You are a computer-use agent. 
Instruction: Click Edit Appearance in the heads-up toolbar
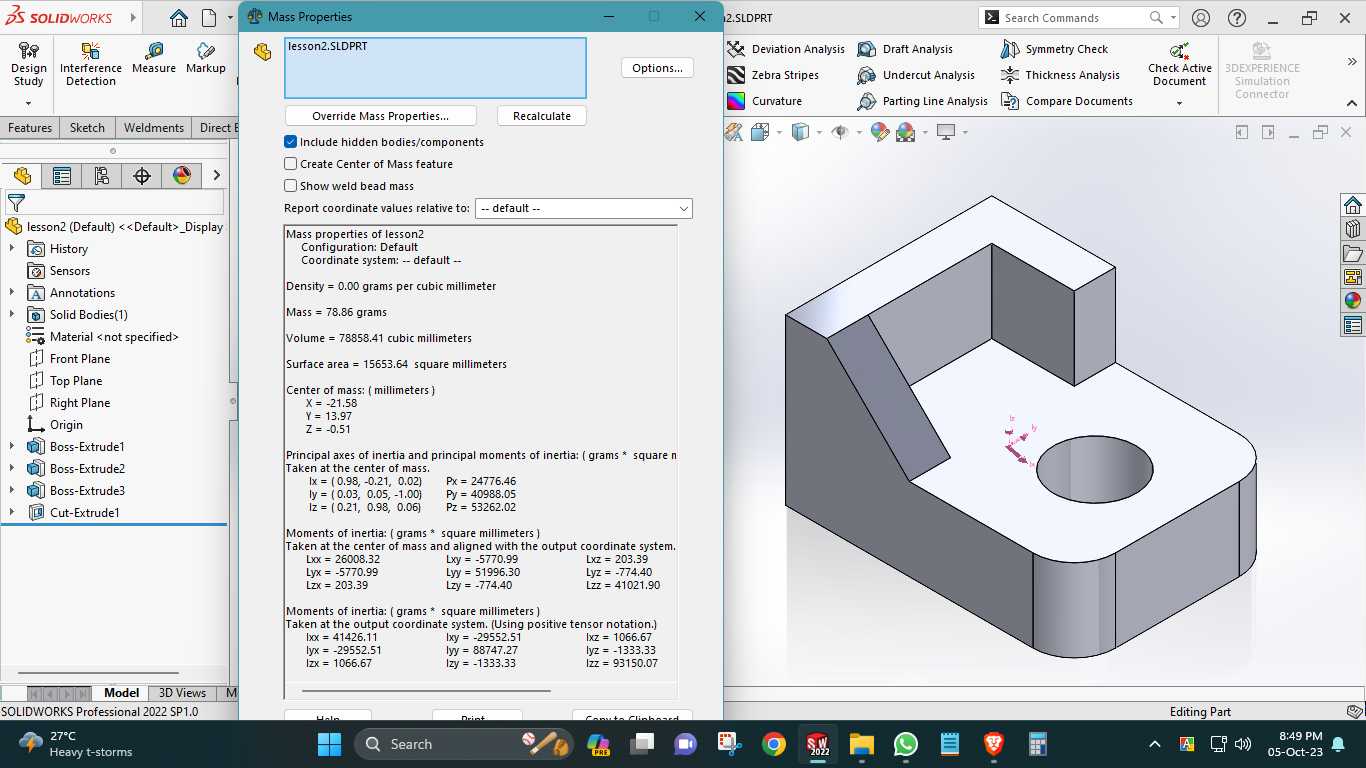[880, 132]
